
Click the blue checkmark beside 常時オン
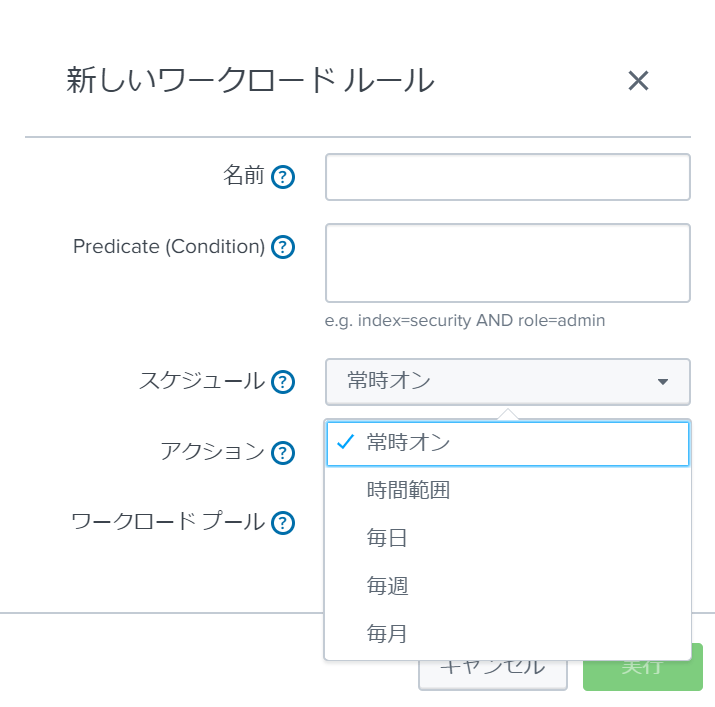[x=345, y=442]
